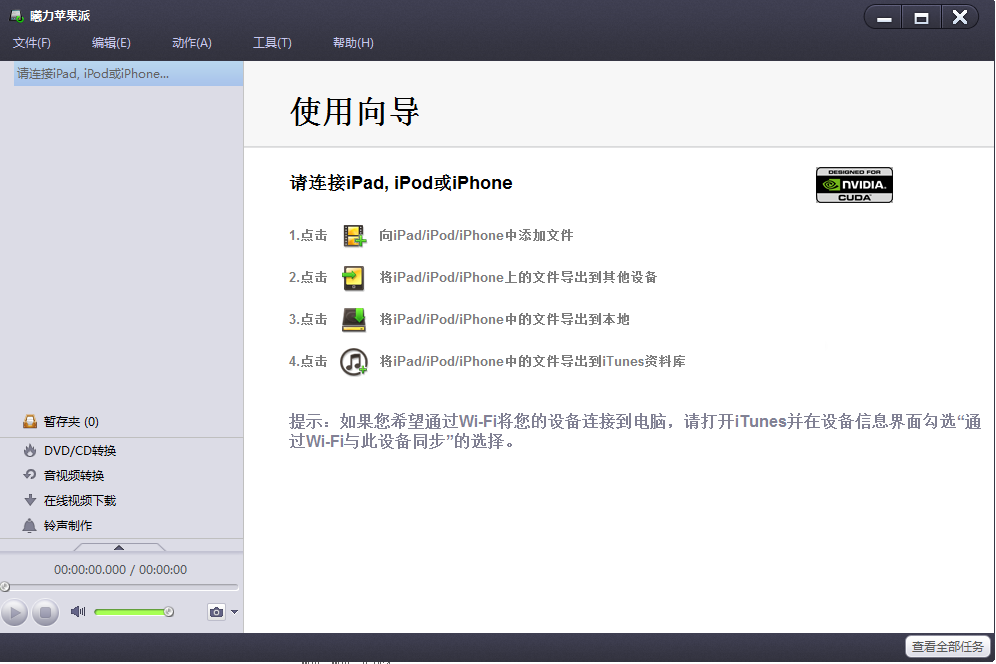
Task: Click the play button
Action: pyautogui.click(x=14, y=613)
